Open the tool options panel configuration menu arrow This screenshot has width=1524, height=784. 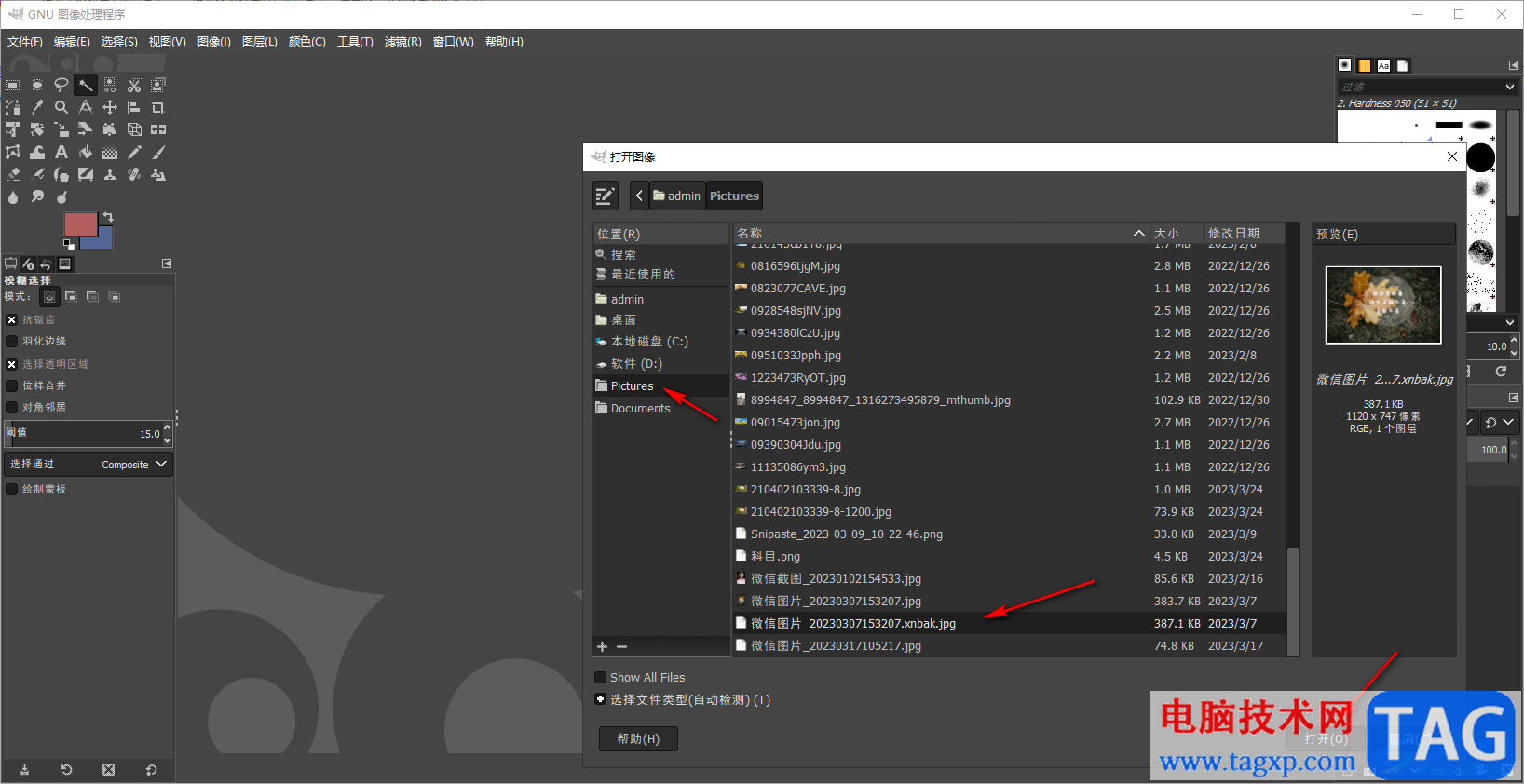click(x=167, y=264)
